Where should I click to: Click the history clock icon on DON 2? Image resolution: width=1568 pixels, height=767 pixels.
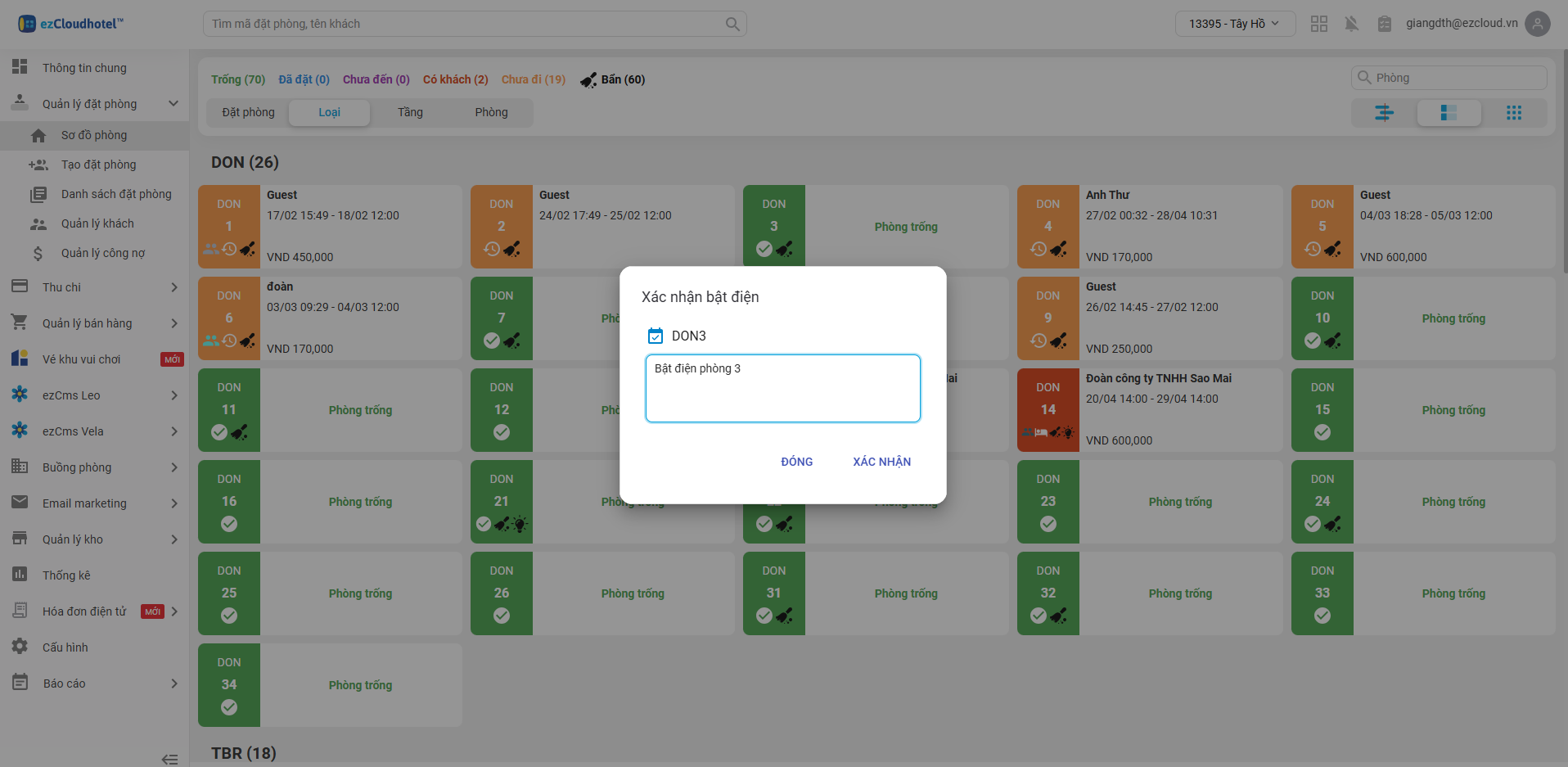click(x=492, y=249)
